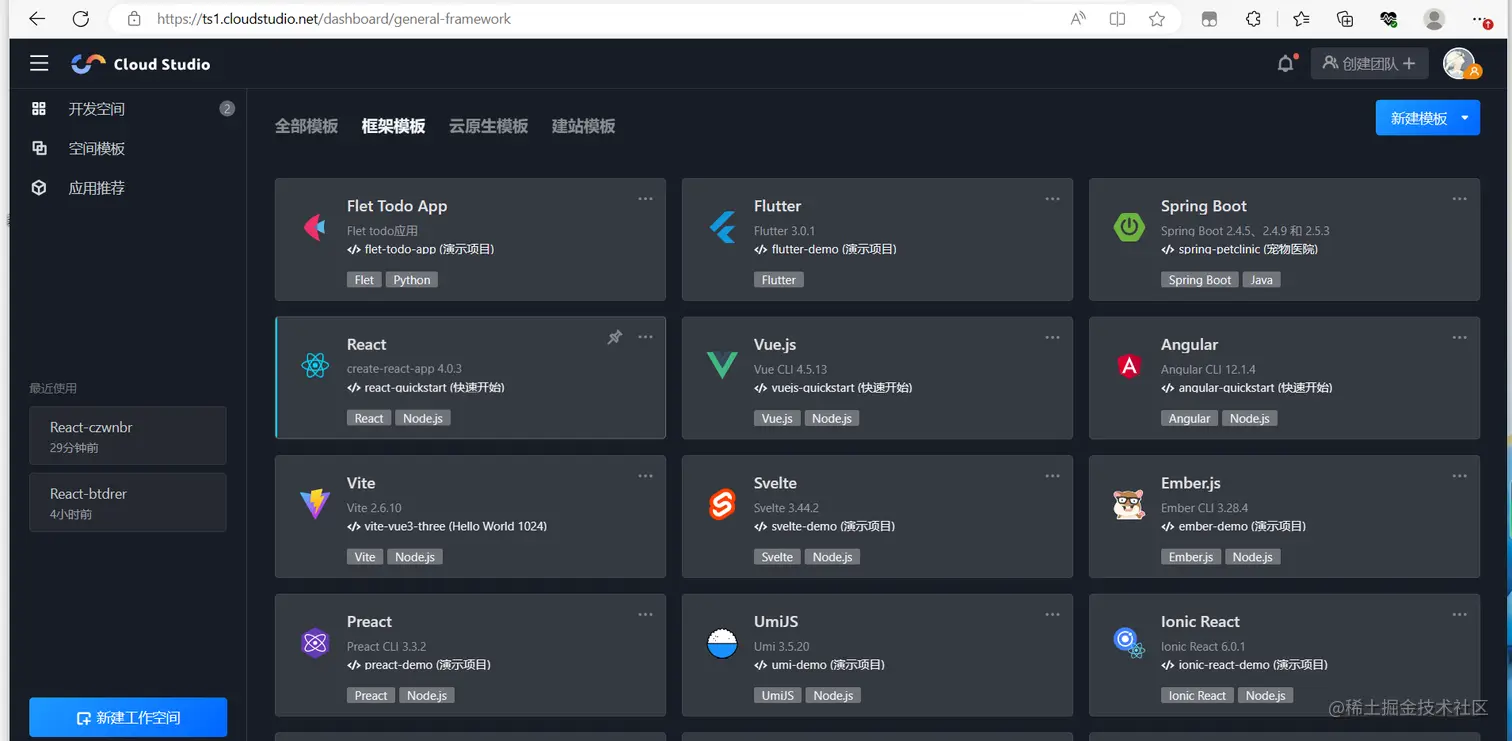
Task: Switch to the 云原生模板 tab
Action: (x=489, y=126)
